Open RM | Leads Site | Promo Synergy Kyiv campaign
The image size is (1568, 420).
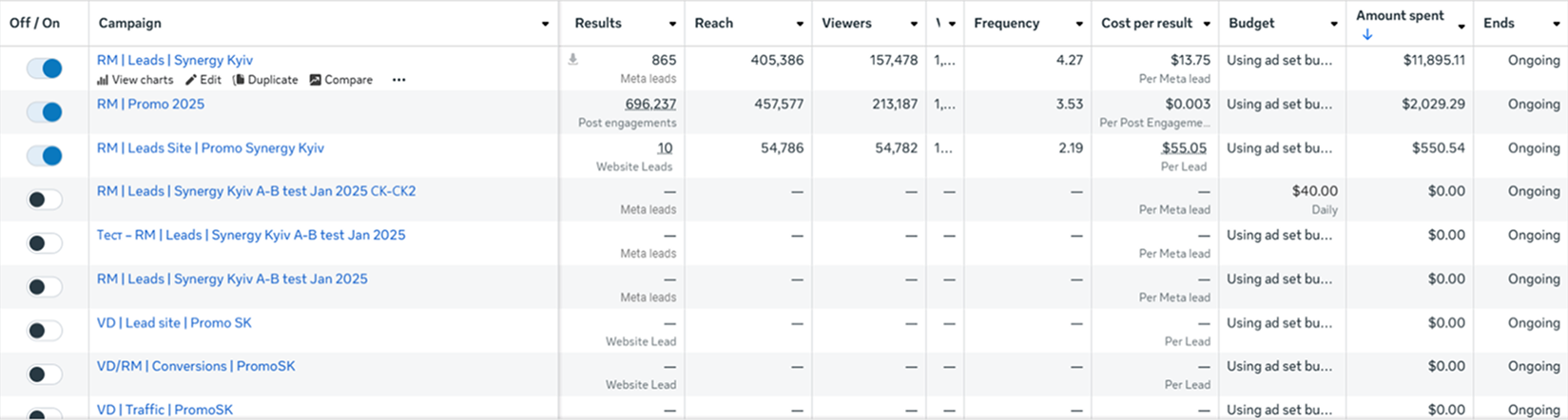(x=210, y=148)
